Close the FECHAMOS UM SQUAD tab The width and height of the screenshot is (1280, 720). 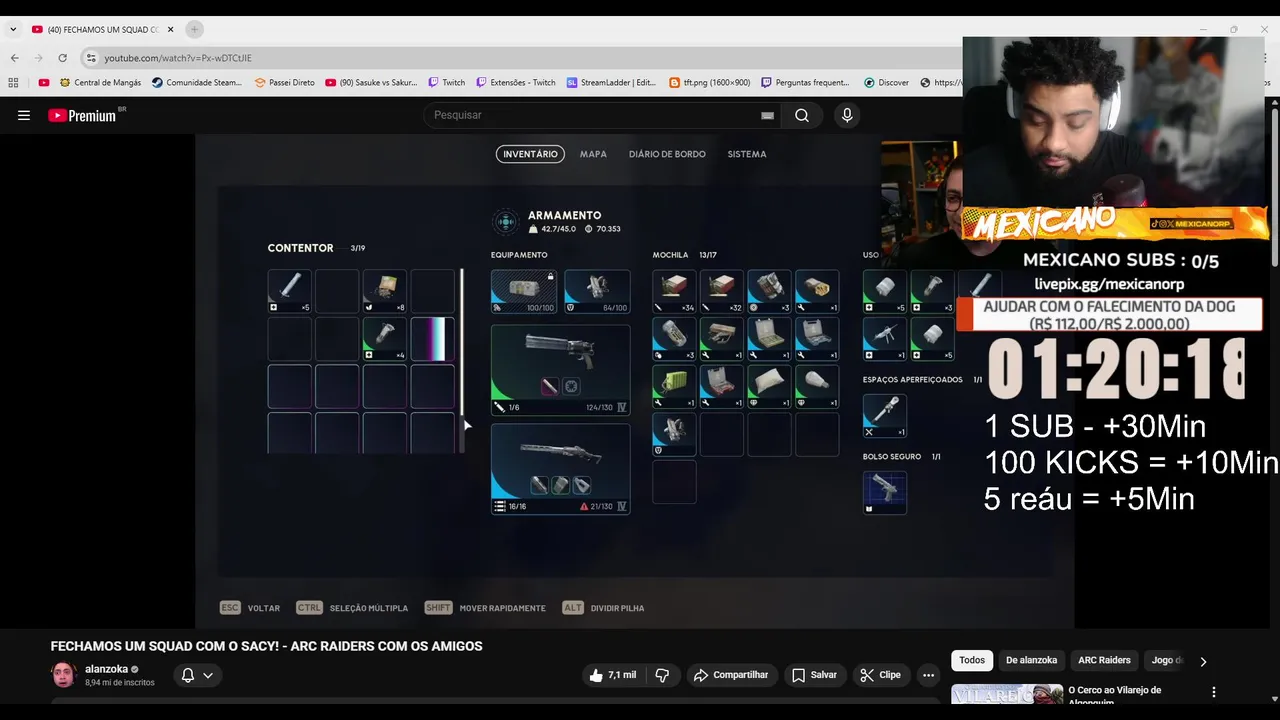point(171,29)
